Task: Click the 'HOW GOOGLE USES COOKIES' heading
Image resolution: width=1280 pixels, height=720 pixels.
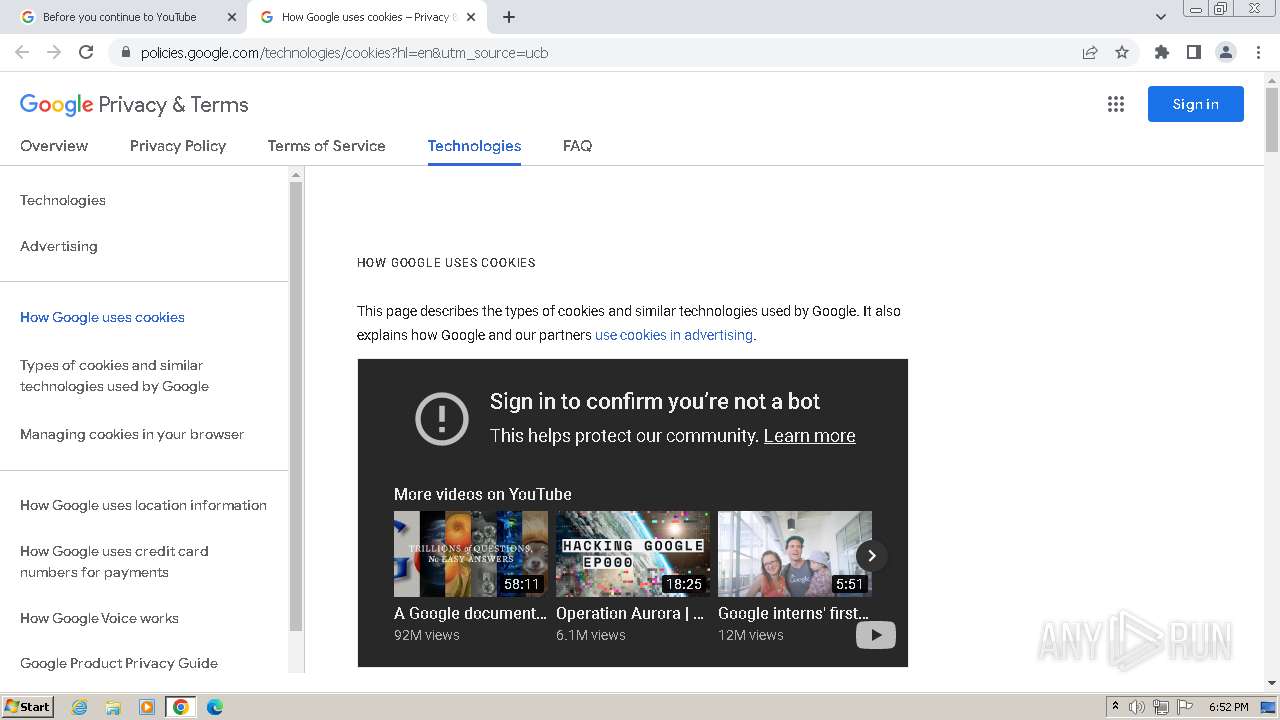Action: (x=446, y=263)
